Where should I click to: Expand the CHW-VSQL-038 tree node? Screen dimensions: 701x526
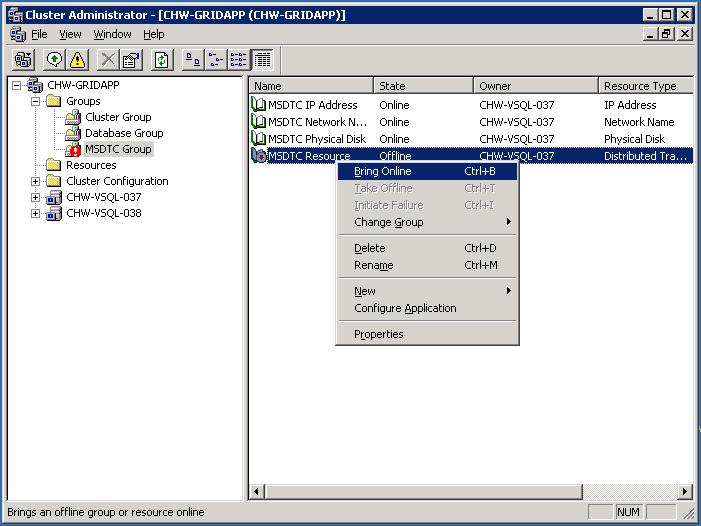pos(35,213)
